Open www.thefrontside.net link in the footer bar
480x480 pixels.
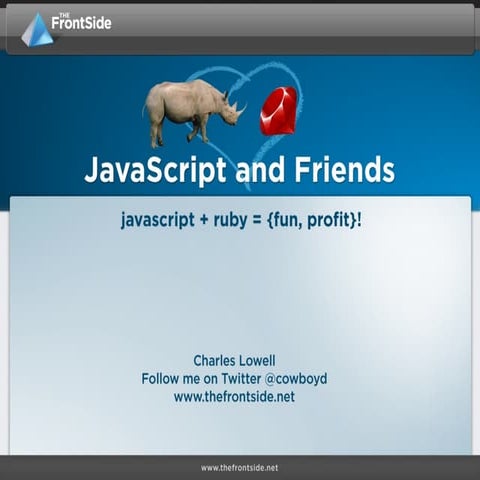[x=239, y=468]
